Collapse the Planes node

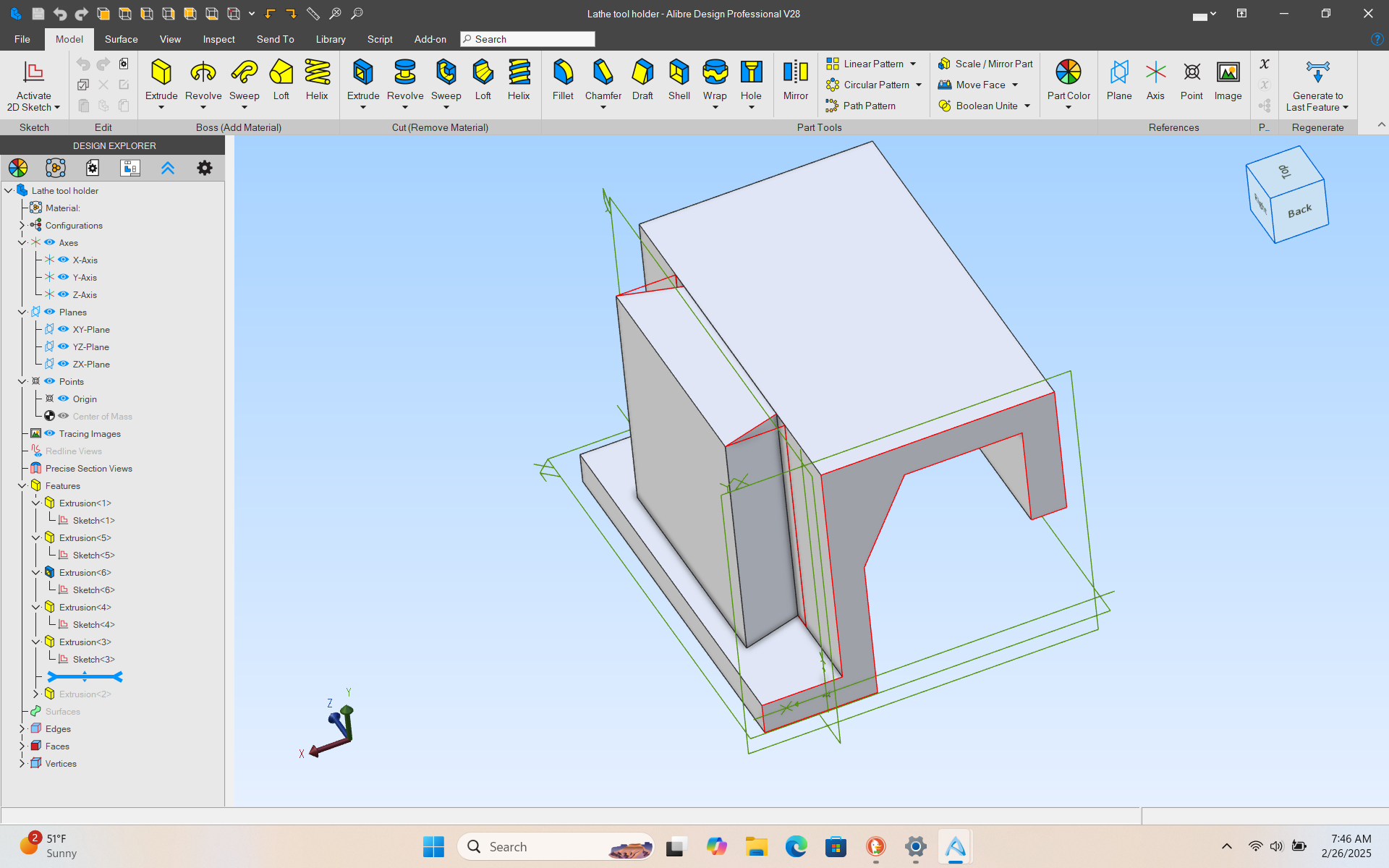(x=22, y=312)
